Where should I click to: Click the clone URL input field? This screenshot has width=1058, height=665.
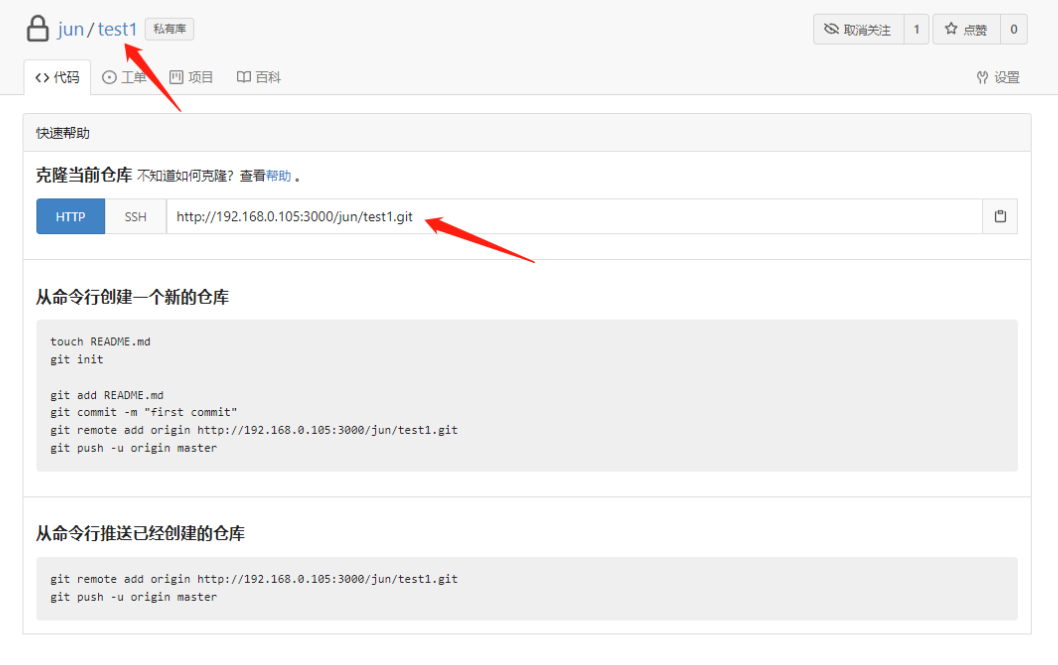[x=574, y=216]
